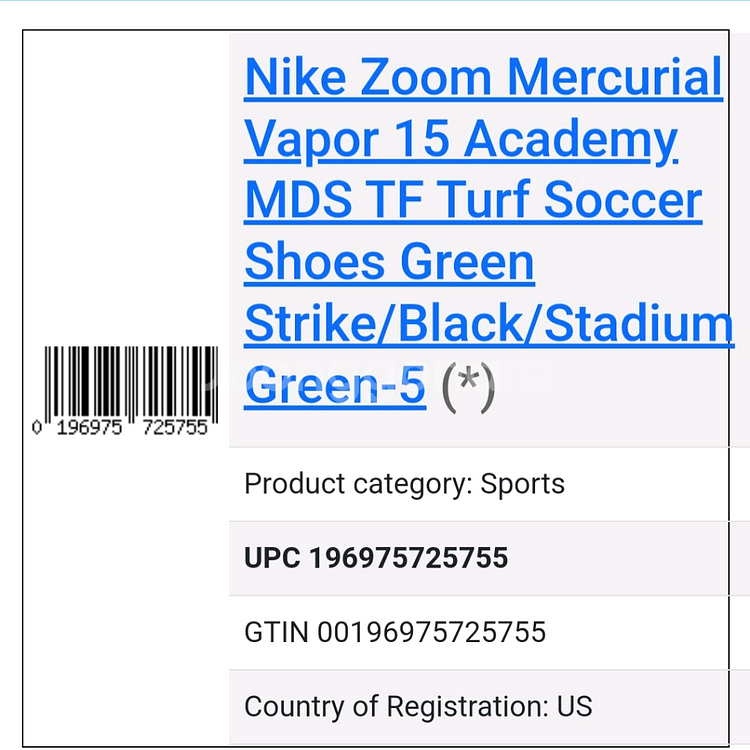Click the word "Sports" in product category
This screenshot has height=750, width=750.
[523, 484]
